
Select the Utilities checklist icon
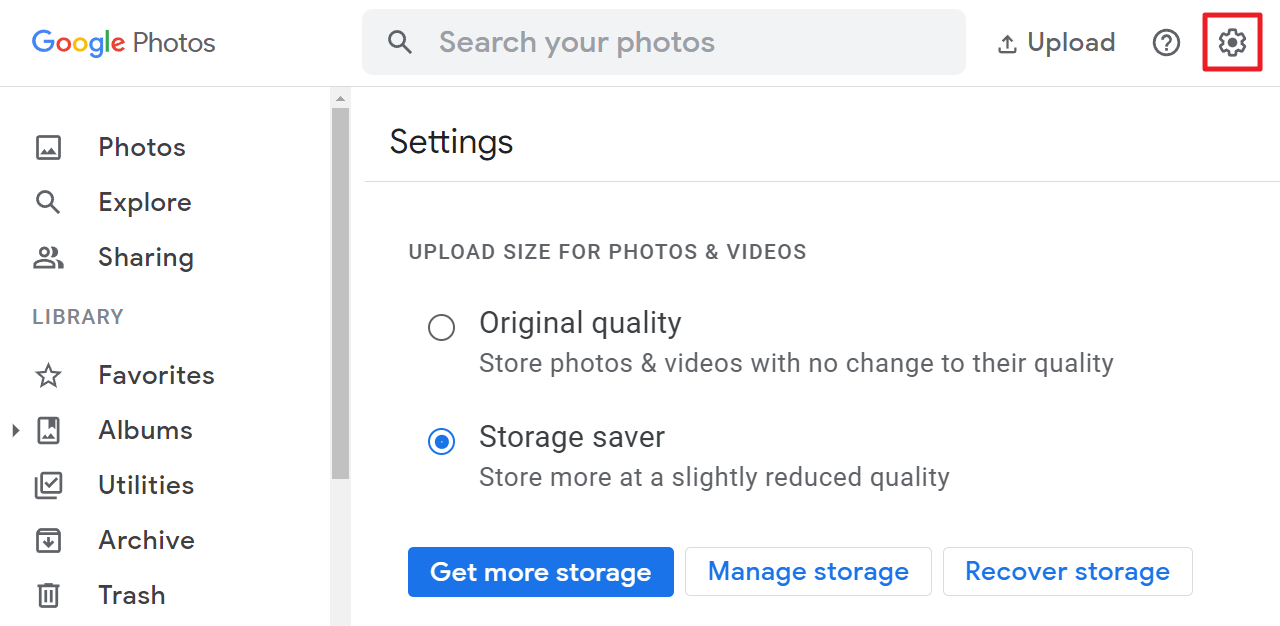tap(48, 485)
